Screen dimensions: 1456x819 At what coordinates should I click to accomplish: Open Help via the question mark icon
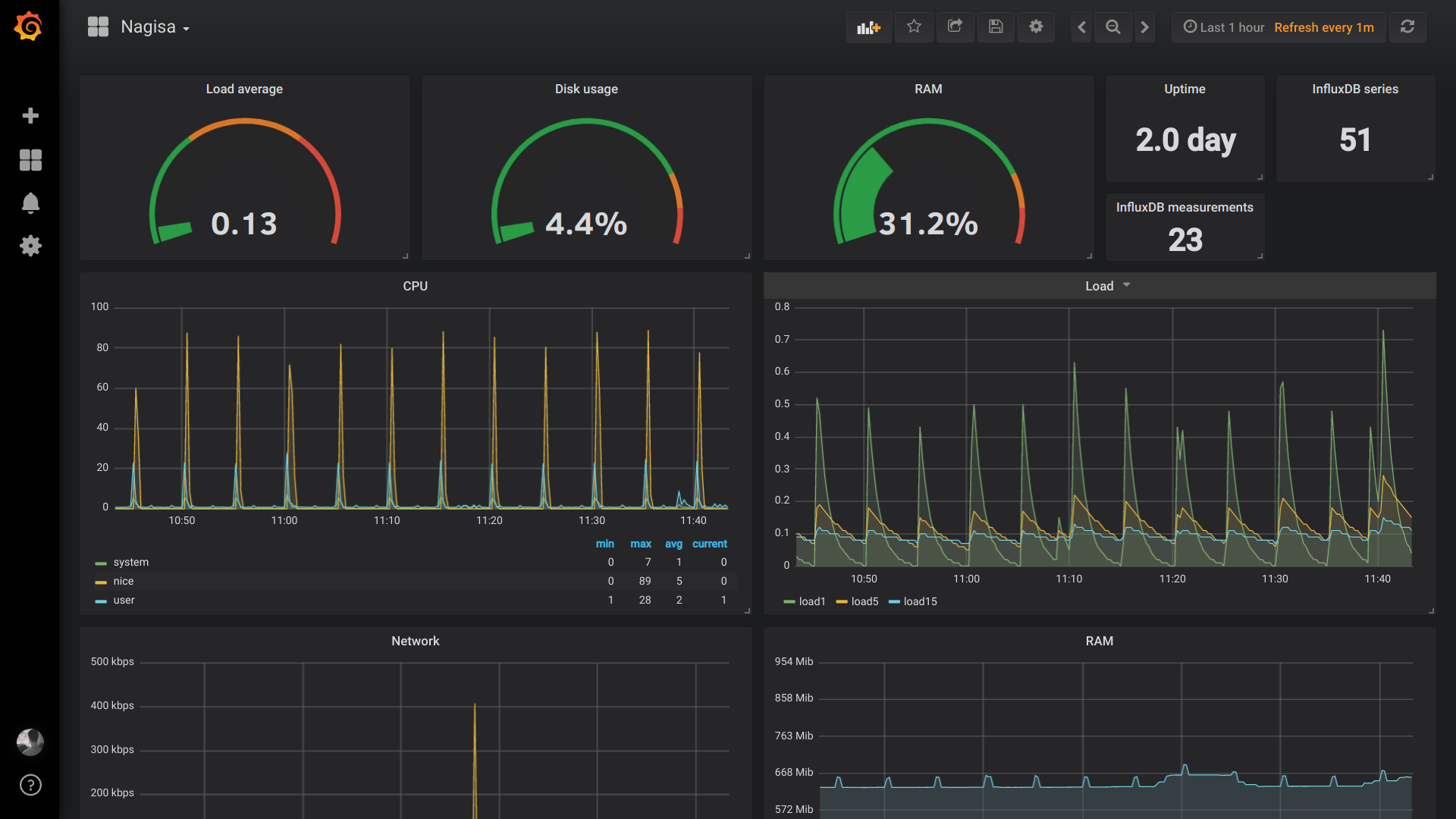click(x=30, y=785)
